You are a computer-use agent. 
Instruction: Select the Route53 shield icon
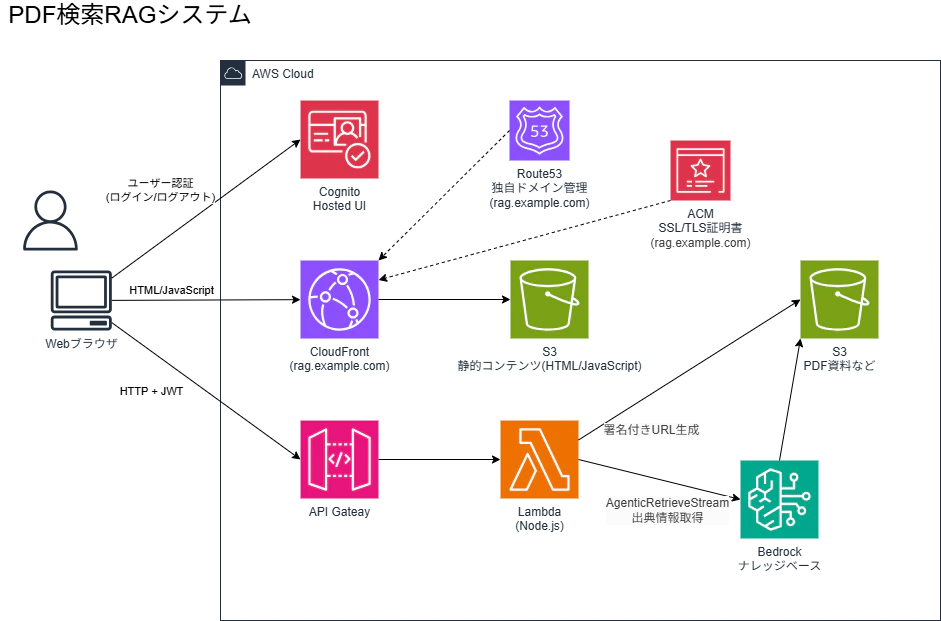(539, 130)
